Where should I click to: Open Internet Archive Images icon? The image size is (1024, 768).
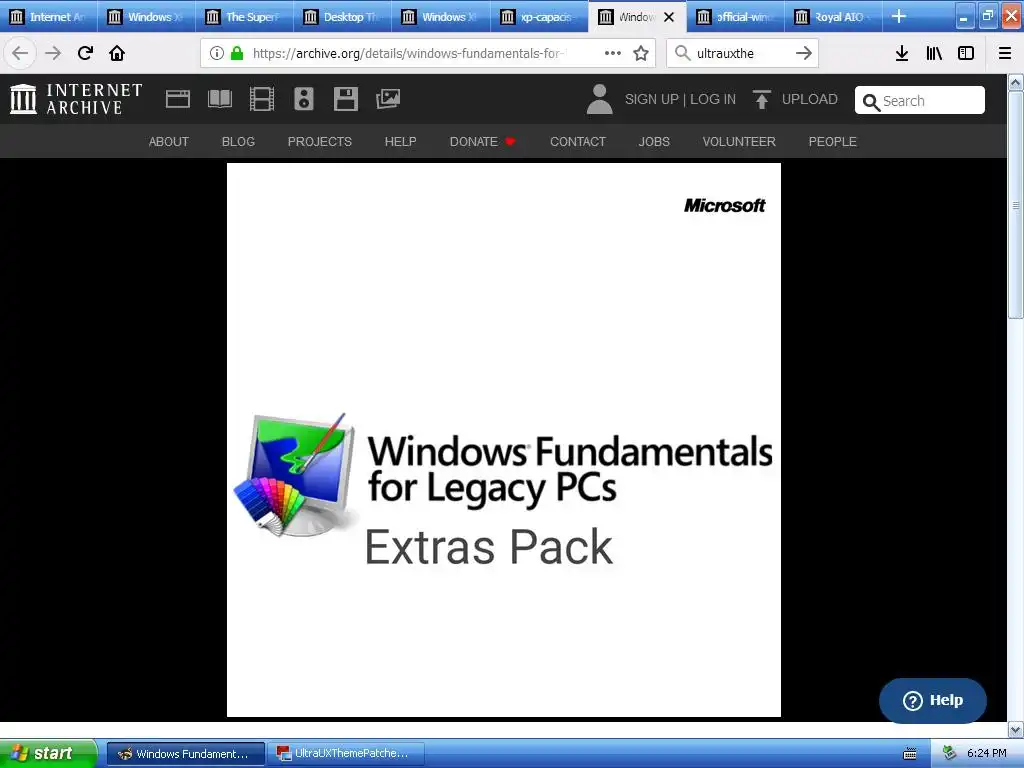click(x=388, y=99)
